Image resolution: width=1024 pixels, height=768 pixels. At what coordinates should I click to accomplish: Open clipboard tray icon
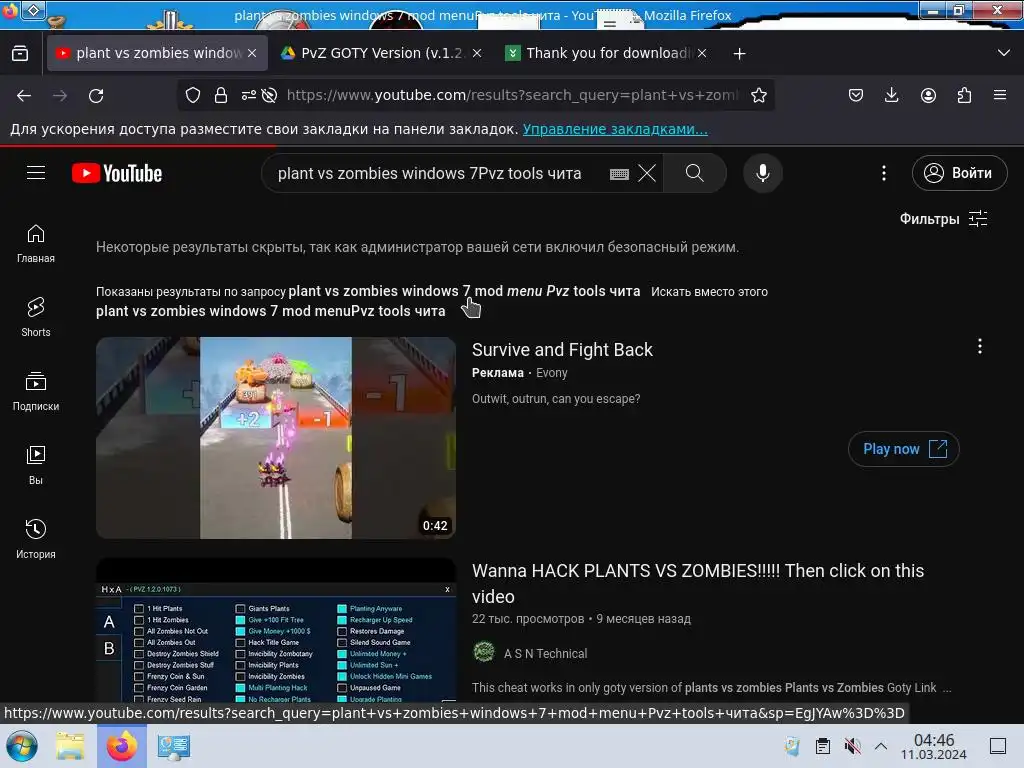pos(822,746)
